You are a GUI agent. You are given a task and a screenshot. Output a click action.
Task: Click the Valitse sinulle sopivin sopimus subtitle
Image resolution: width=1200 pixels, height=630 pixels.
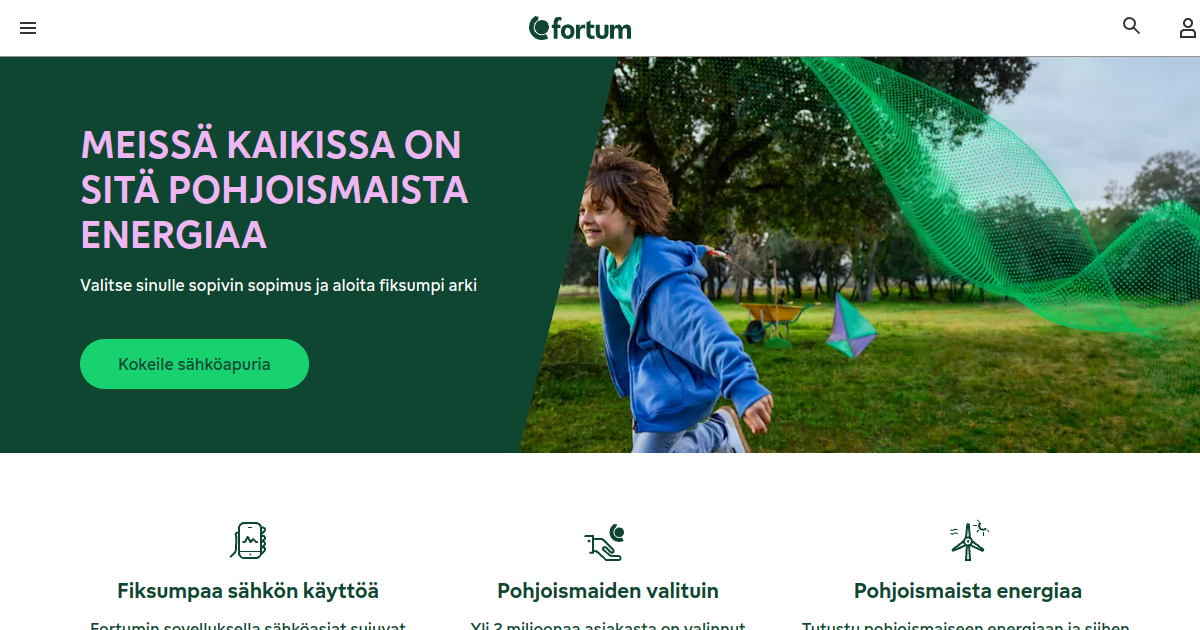tap(279, 285)
